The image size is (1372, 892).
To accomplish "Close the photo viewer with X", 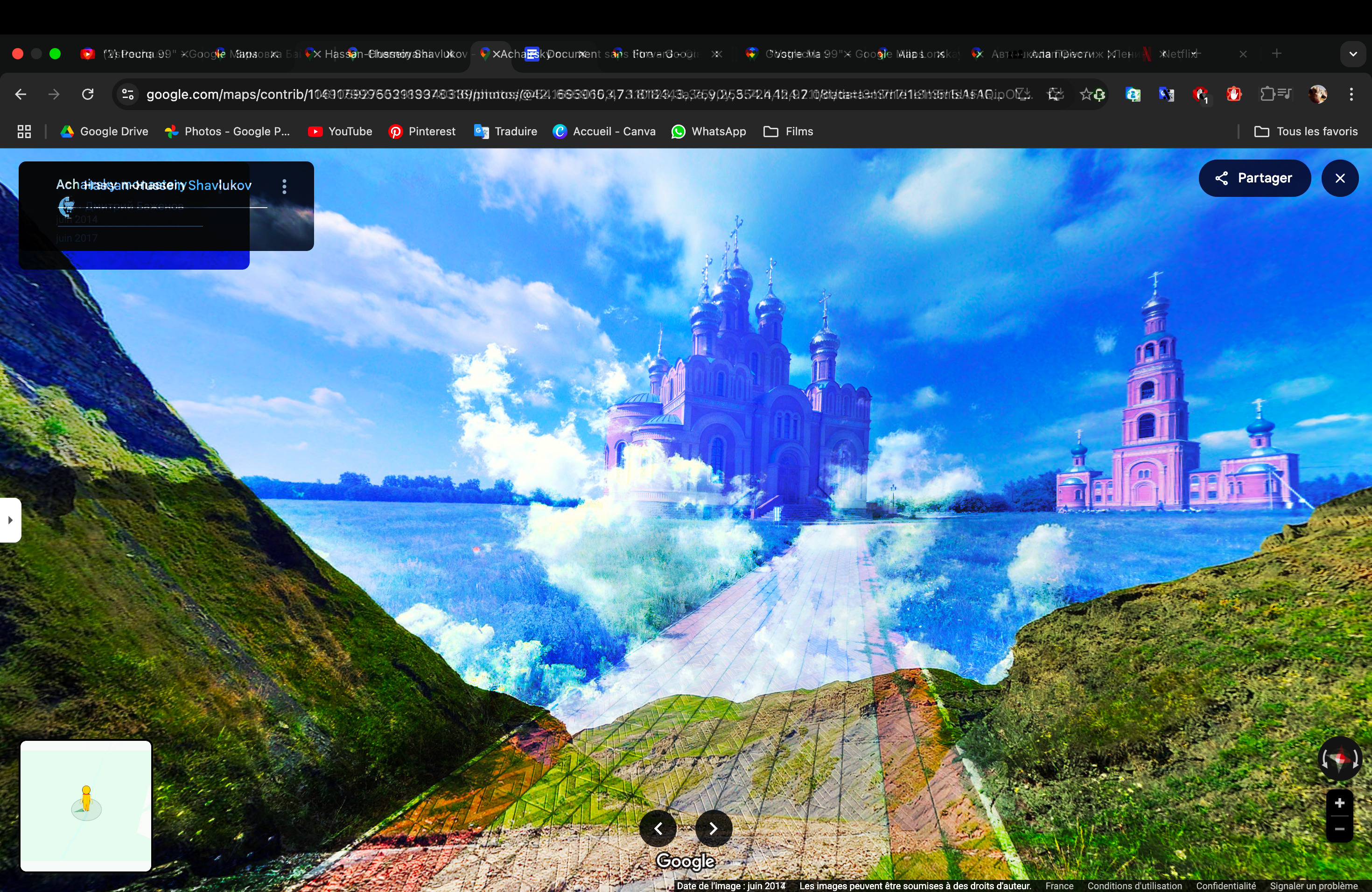I will coord(1340,178).
